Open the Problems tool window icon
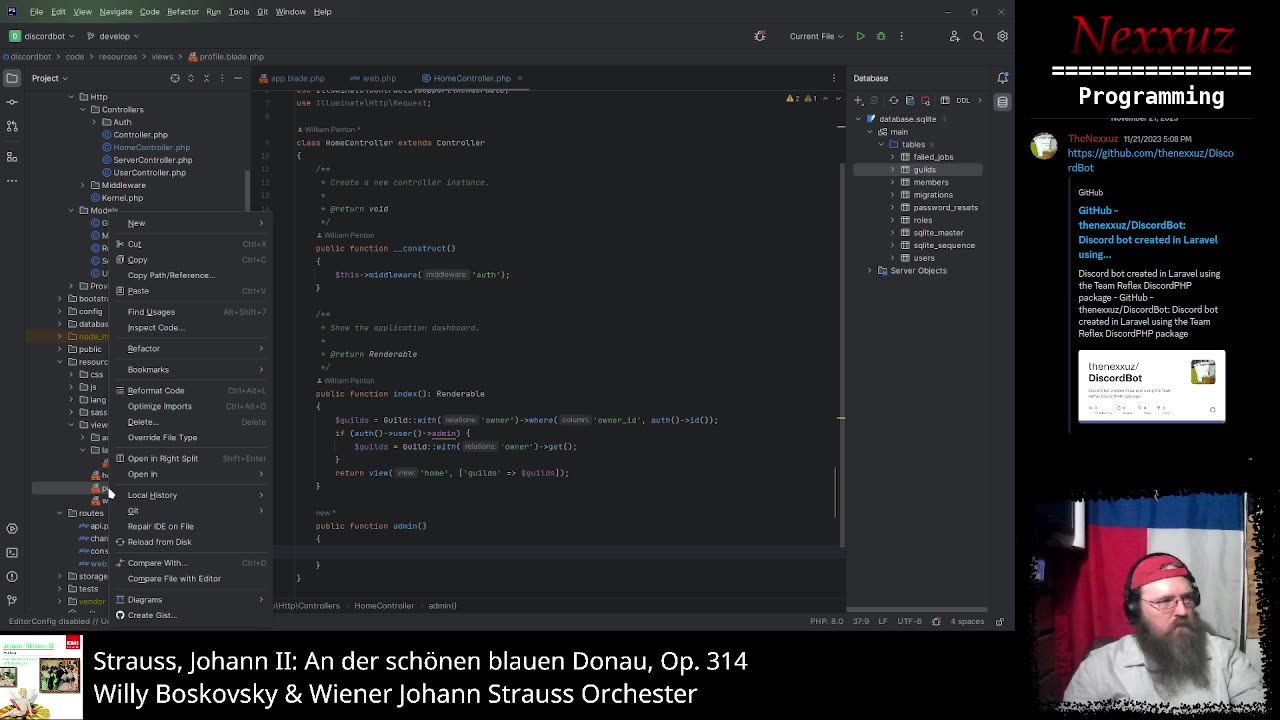1280x720 pixels. tap(12, 576)
